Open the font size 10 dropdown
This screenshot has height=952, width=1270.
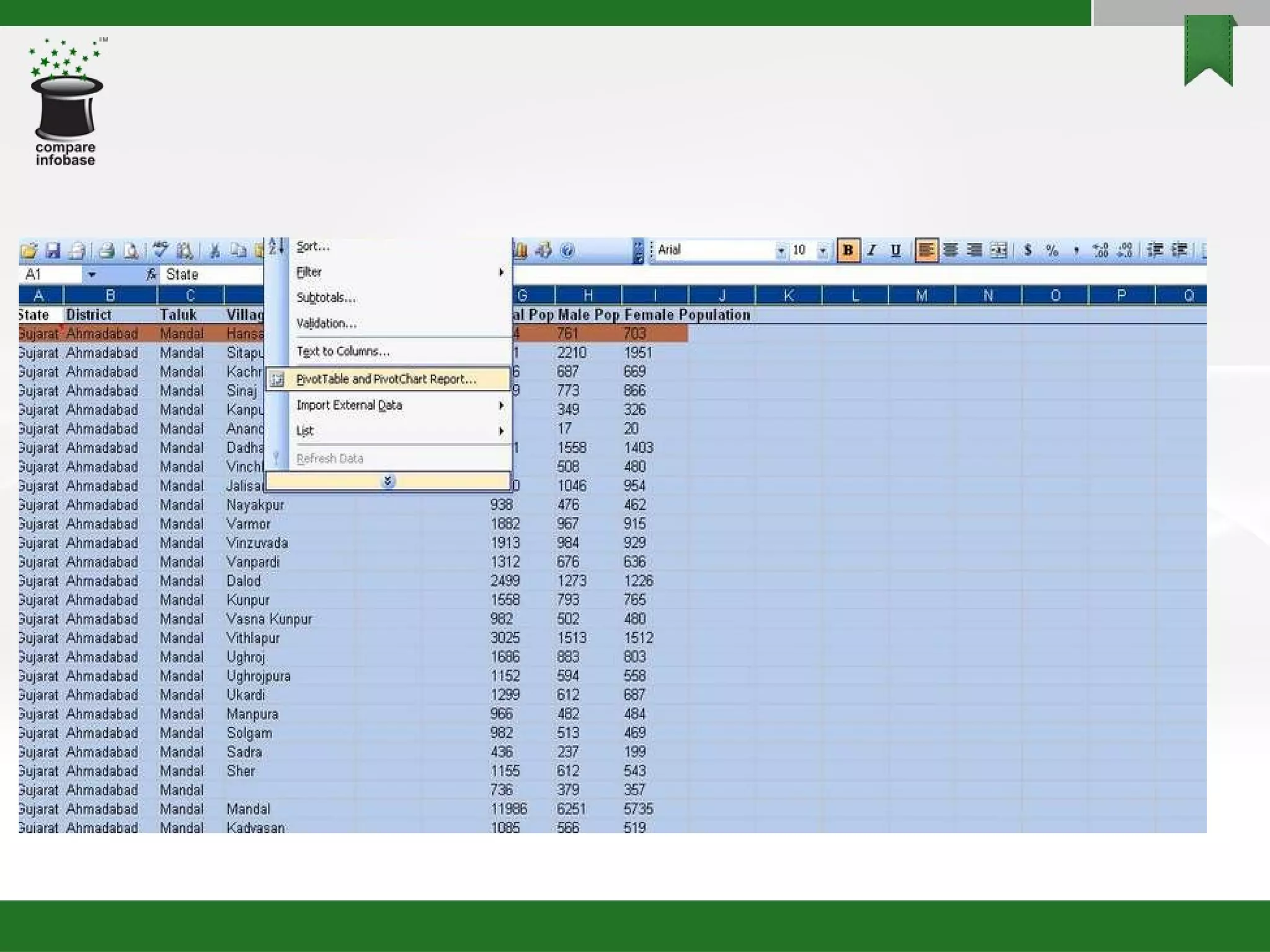tap(822, 250)
